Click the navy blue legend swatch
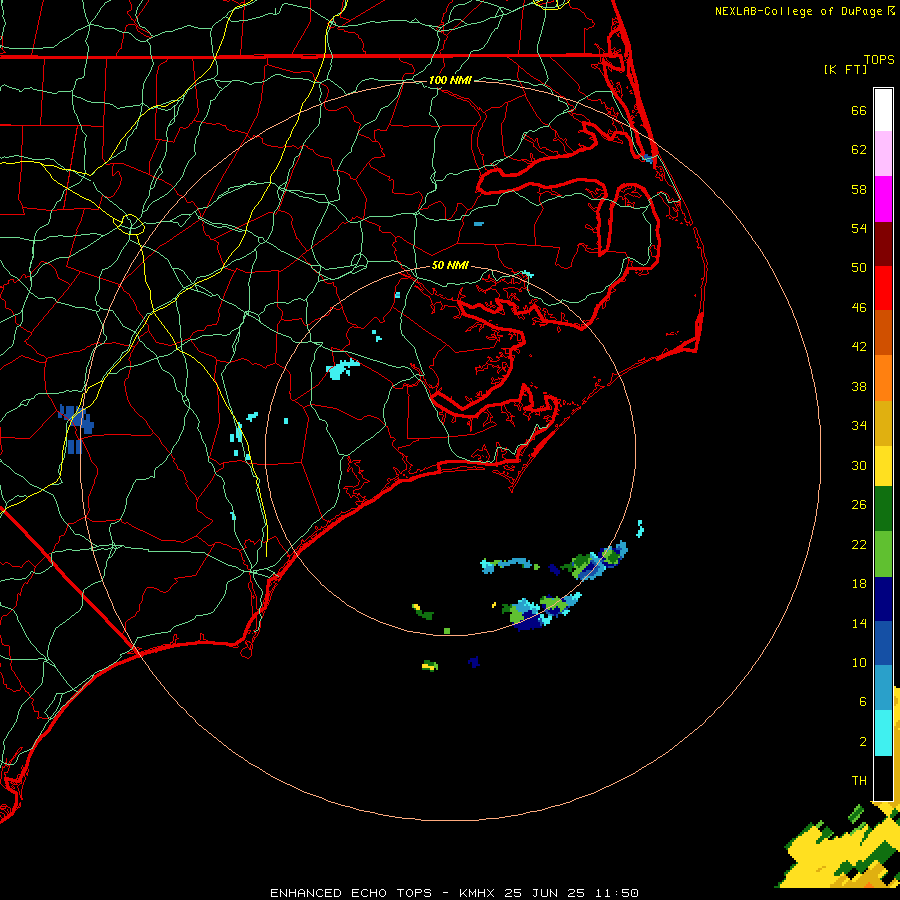This screenshot has height=900, width=900. [x=883, y=599]
